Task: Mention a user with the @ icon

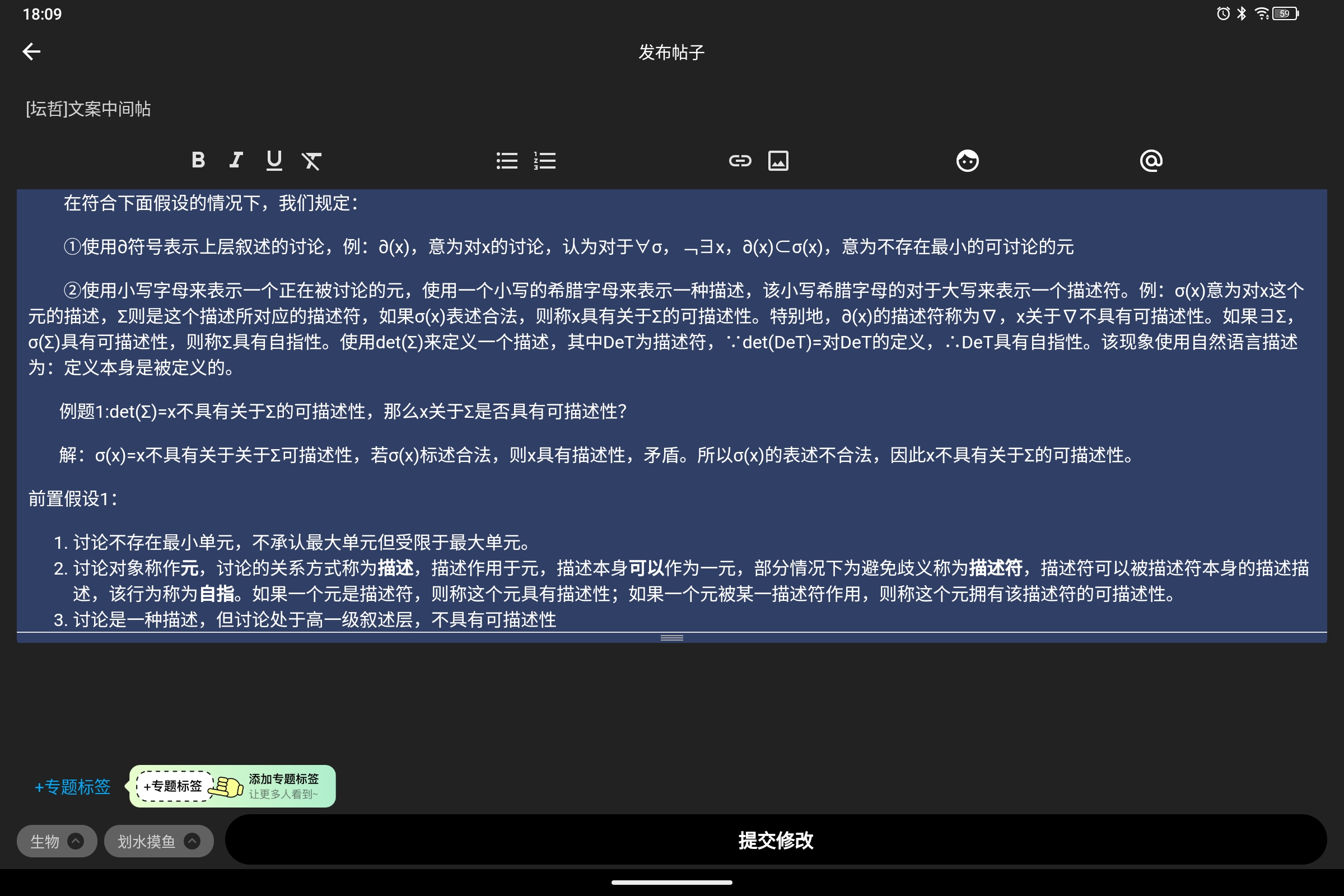Action: (x=1151, y=161)
